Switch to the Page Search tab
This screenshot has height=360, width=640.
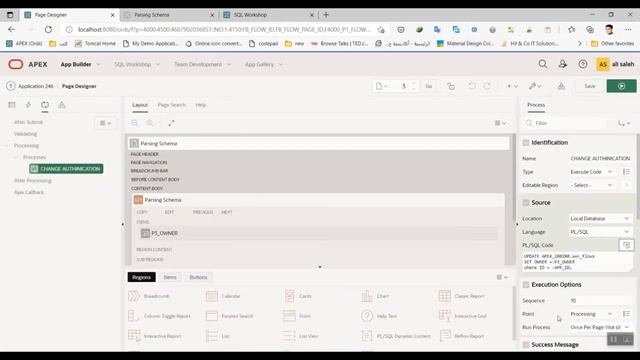[x=171, y=105]
